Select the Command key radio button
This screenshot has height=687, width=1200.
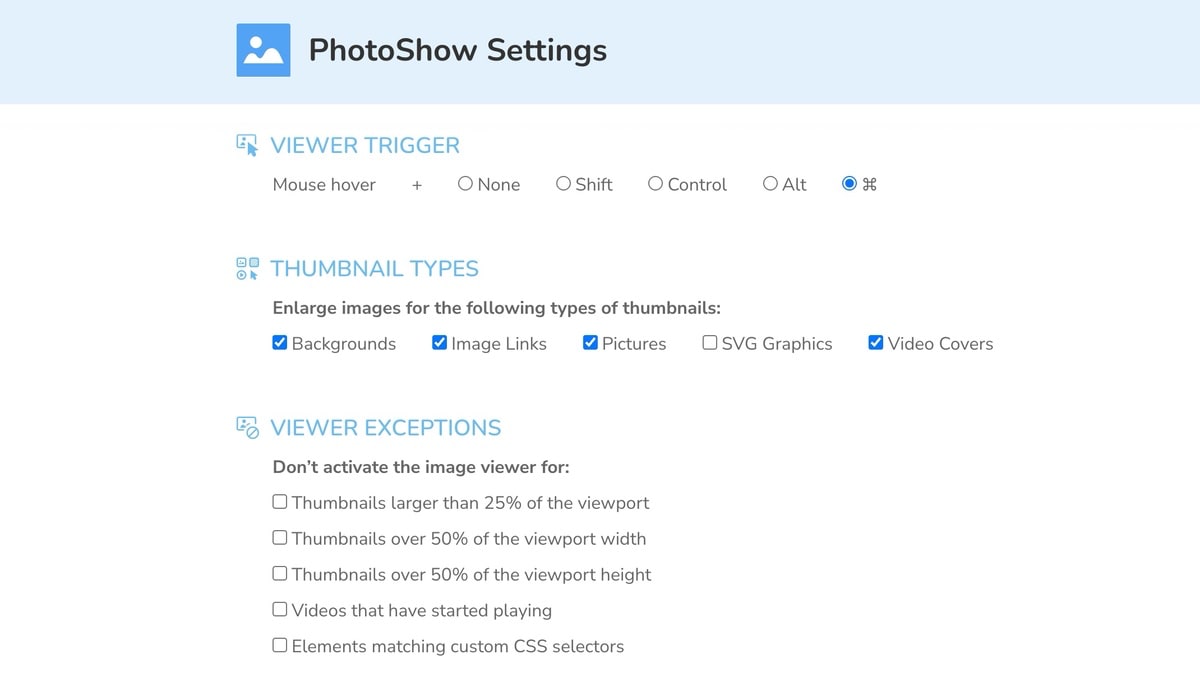(x=849, y=184)
